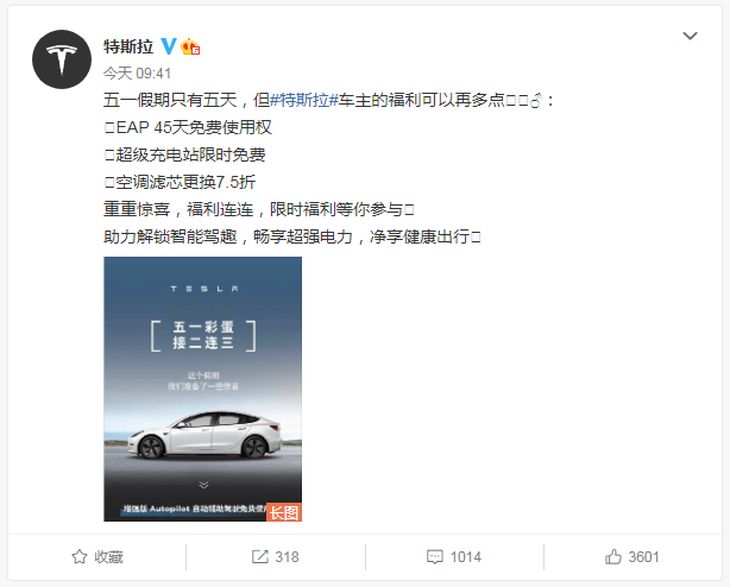Viewport: 730px width, 587px height.
Task: Open the Tesla Model 3 poster thumbnail
Action: pyautogui.click(x=203, y=389)
